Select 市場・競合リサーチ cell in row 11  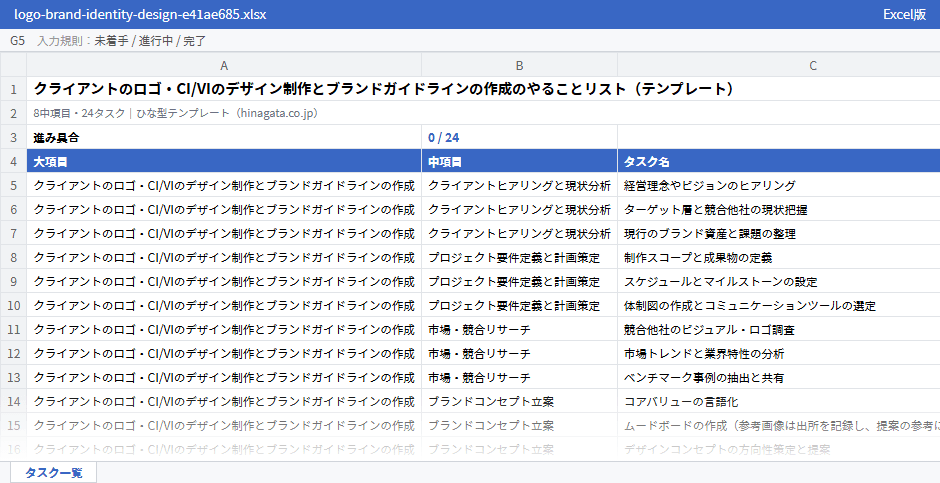click(519, 330)
